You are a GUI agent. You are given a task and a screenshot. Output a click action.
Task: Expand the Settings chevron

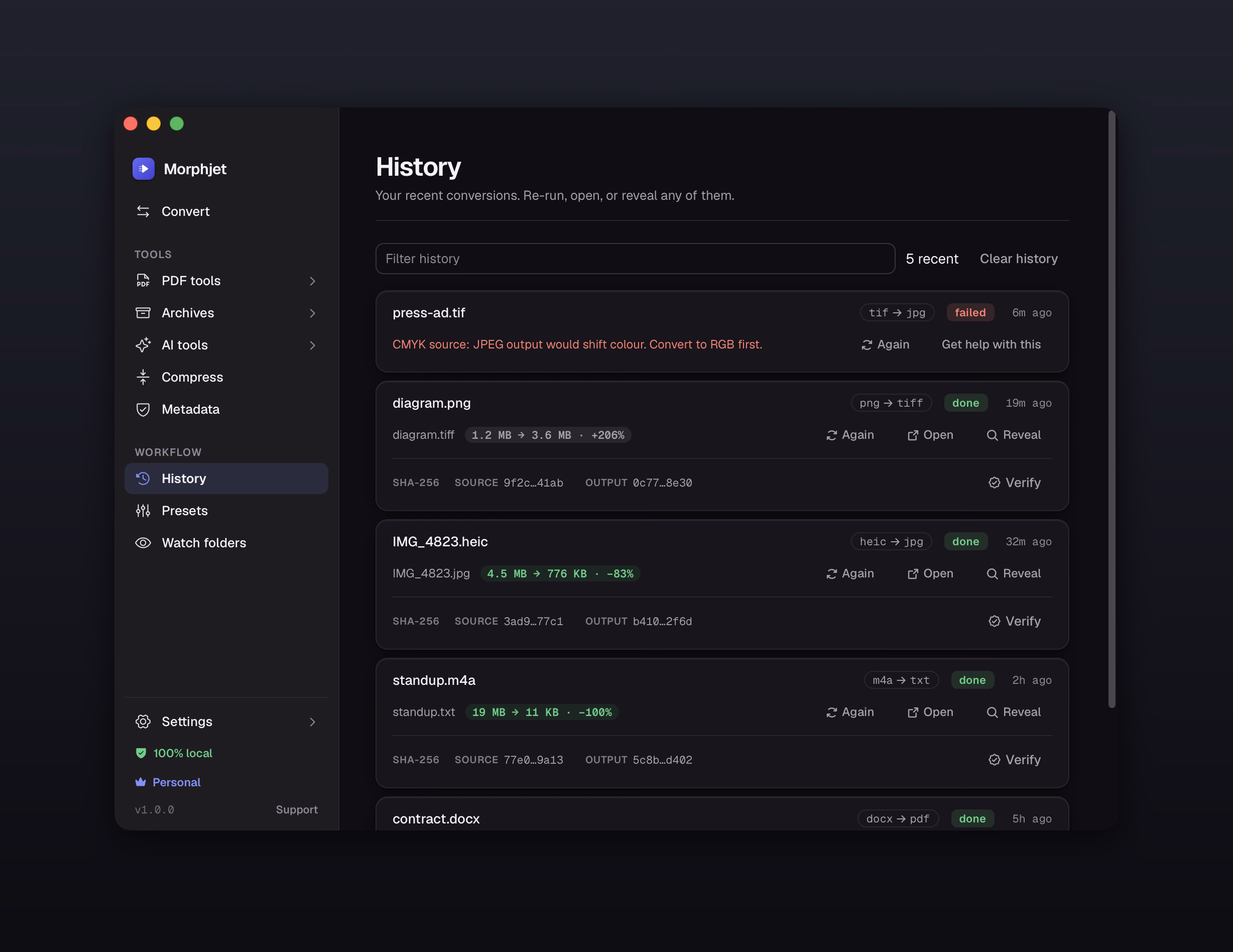tap(312, 722)
